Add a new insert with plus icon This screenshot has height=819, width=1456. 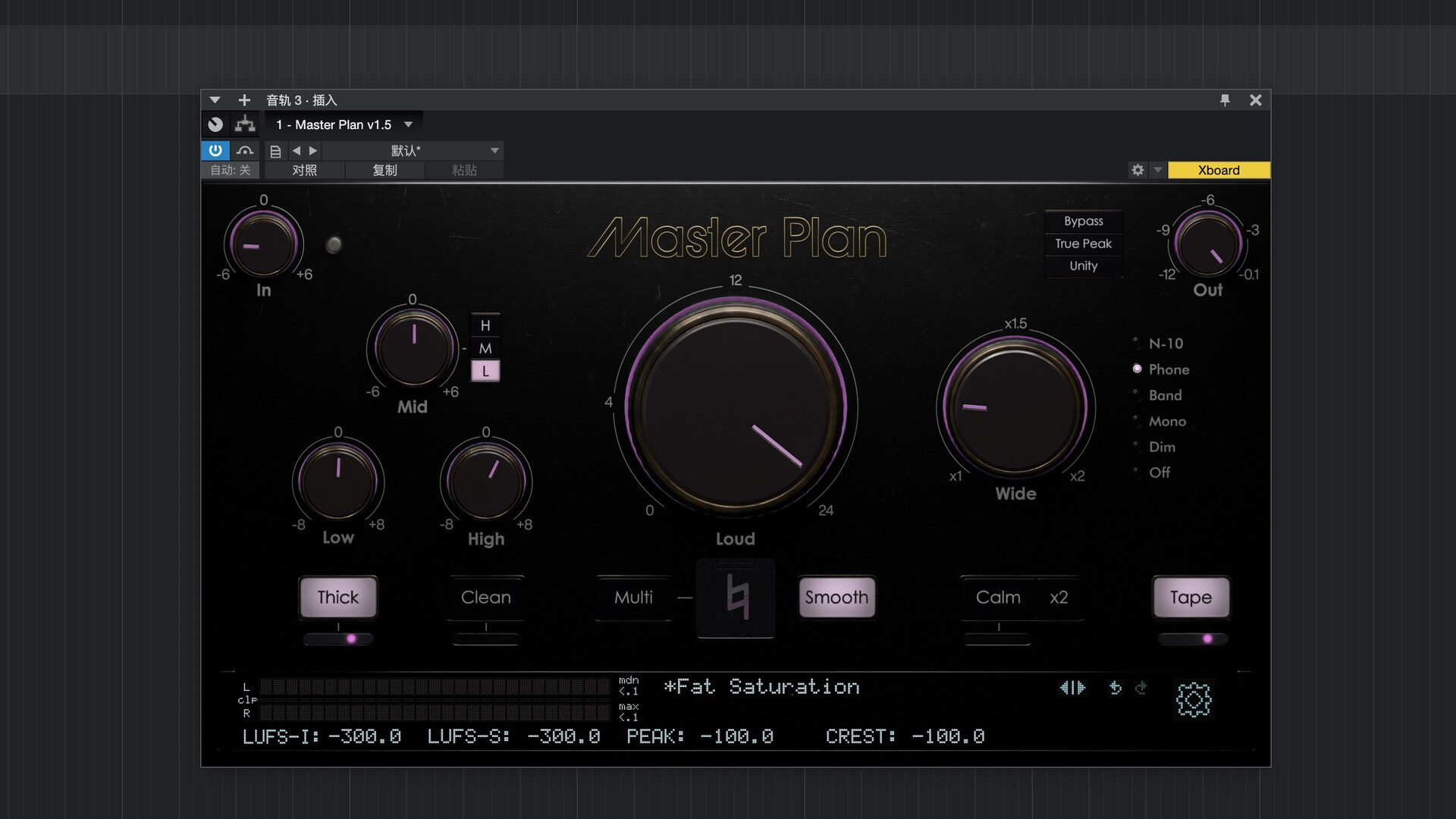click(244, 100)
